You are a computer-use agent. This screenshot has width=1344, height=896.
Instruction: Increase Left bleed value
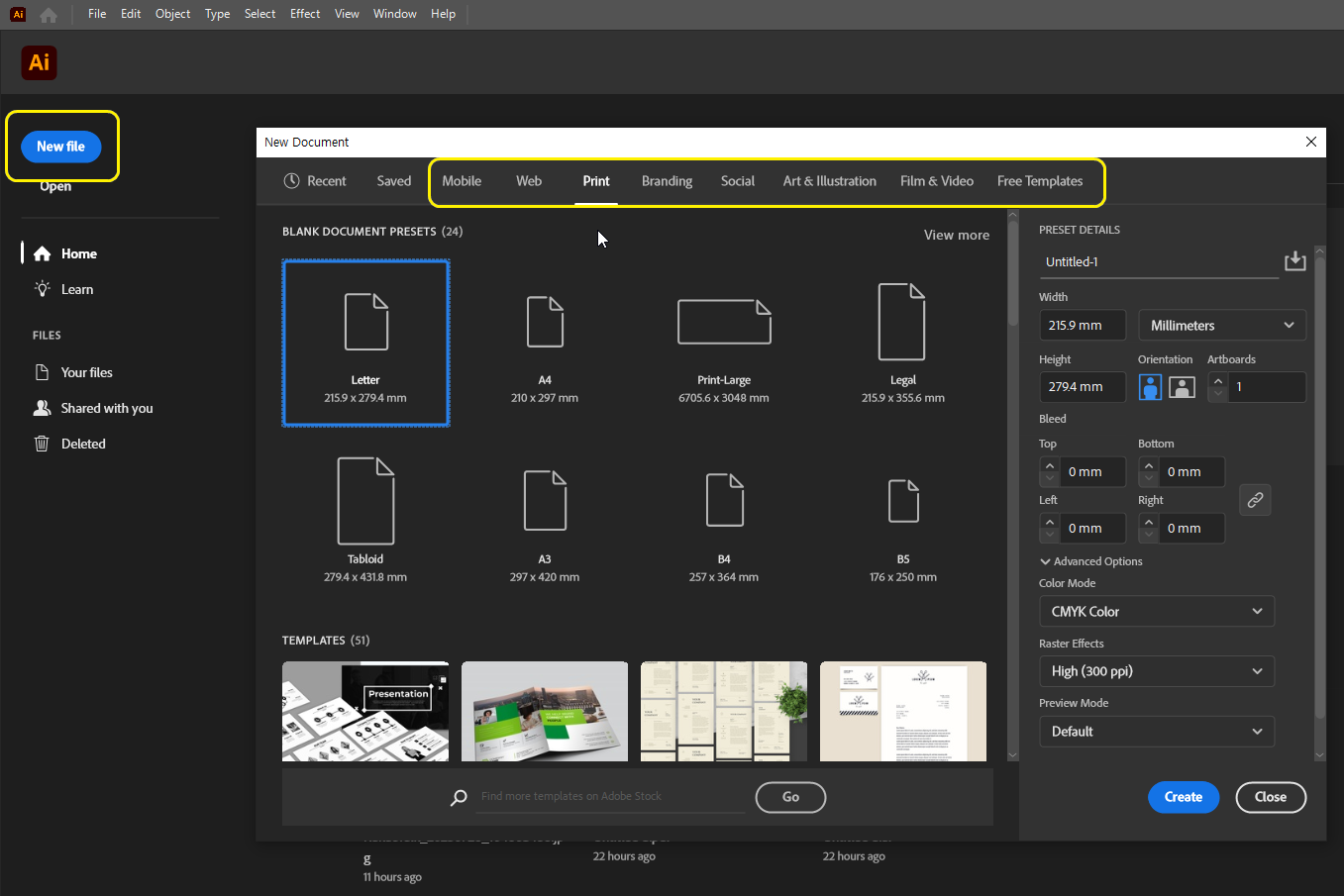[x=1050, y=522]
